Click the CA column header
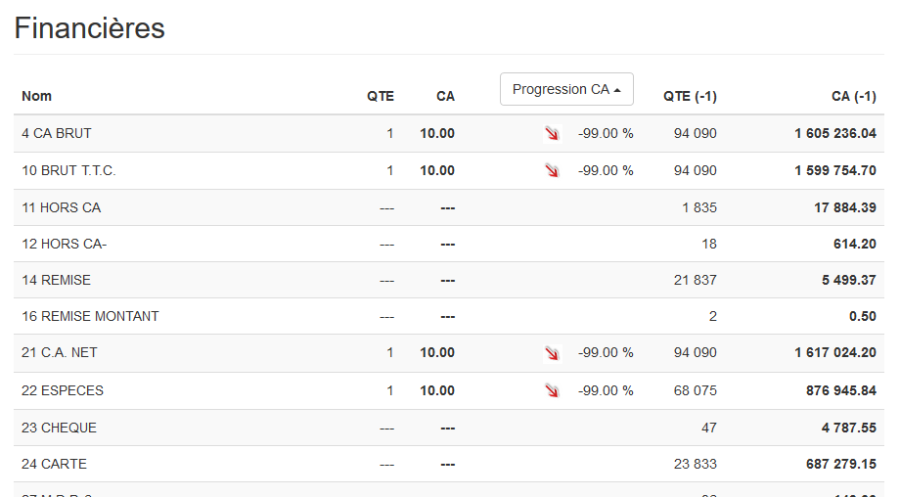 445,96
